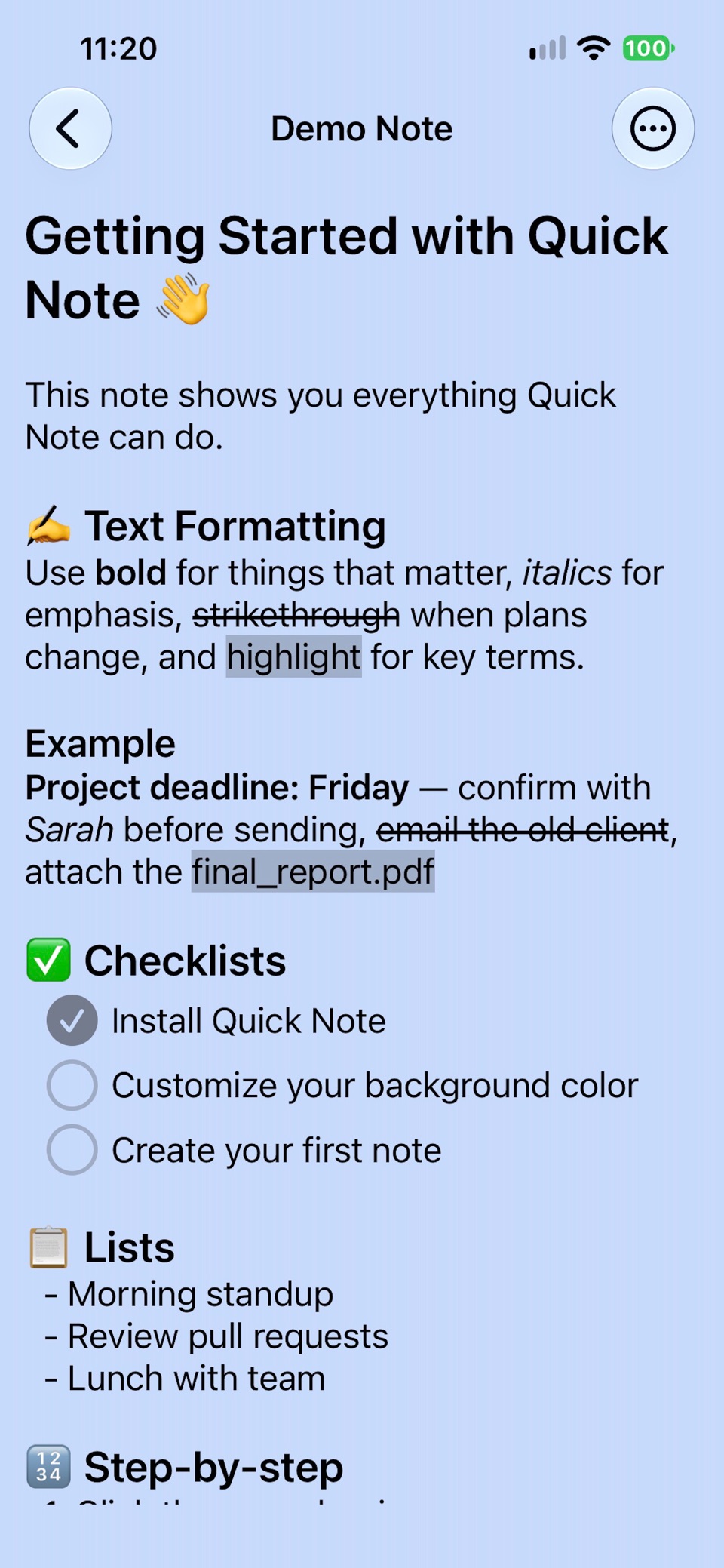724x1568 pixels.
Task: Tap the Demo Note title in header
Action: click(362, 128)
